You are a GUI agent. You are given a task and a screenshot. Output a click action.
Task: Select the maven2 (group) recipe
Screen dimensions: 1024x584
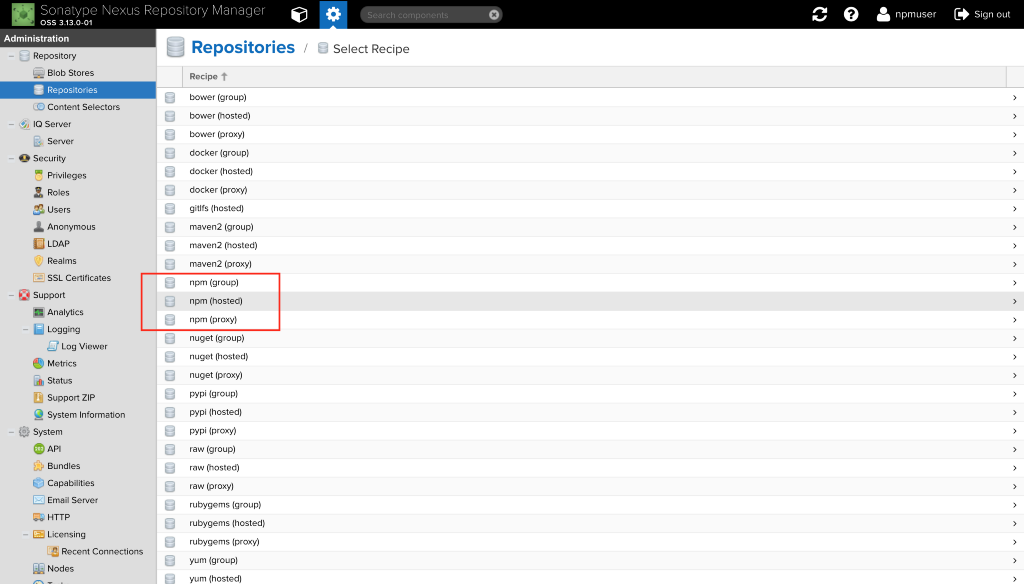[x=590, y=227]
